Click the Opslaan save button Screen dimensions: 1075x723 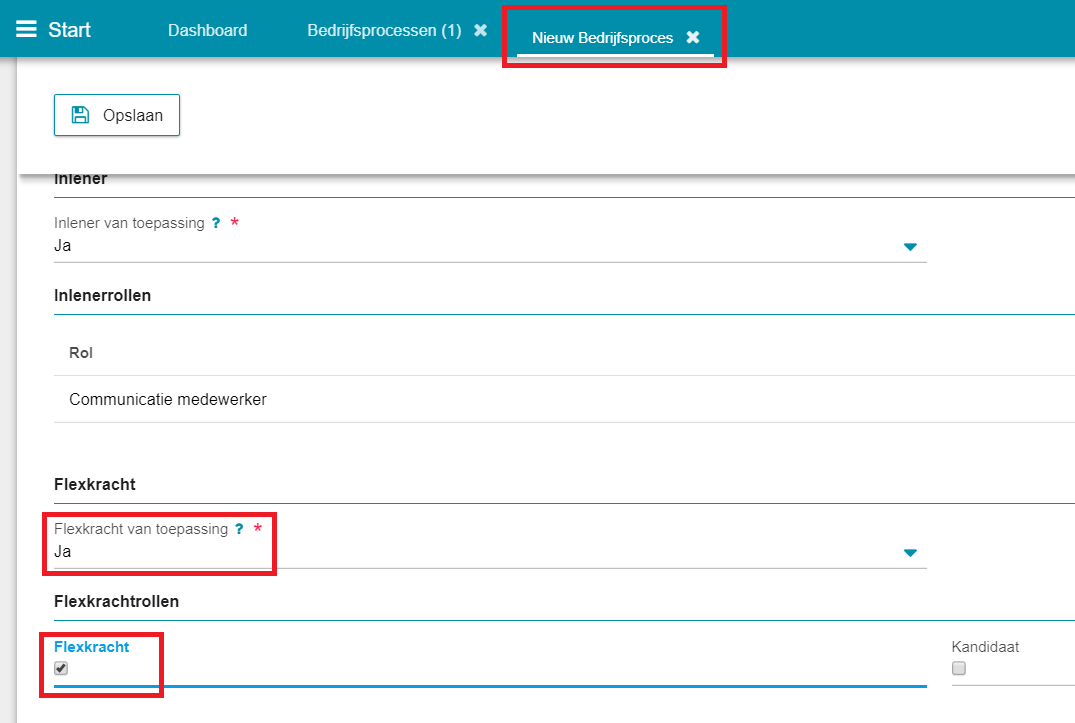pyautogui.click(x=117, y=115)
